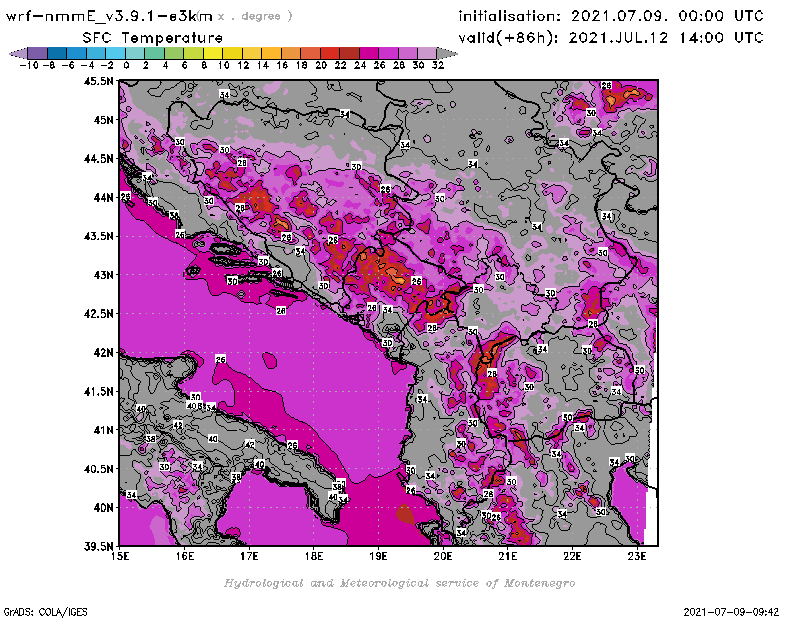Screen dimensions: 800x618
Task: Click the 44.5N latitude axis label
Action: [98, 158]
